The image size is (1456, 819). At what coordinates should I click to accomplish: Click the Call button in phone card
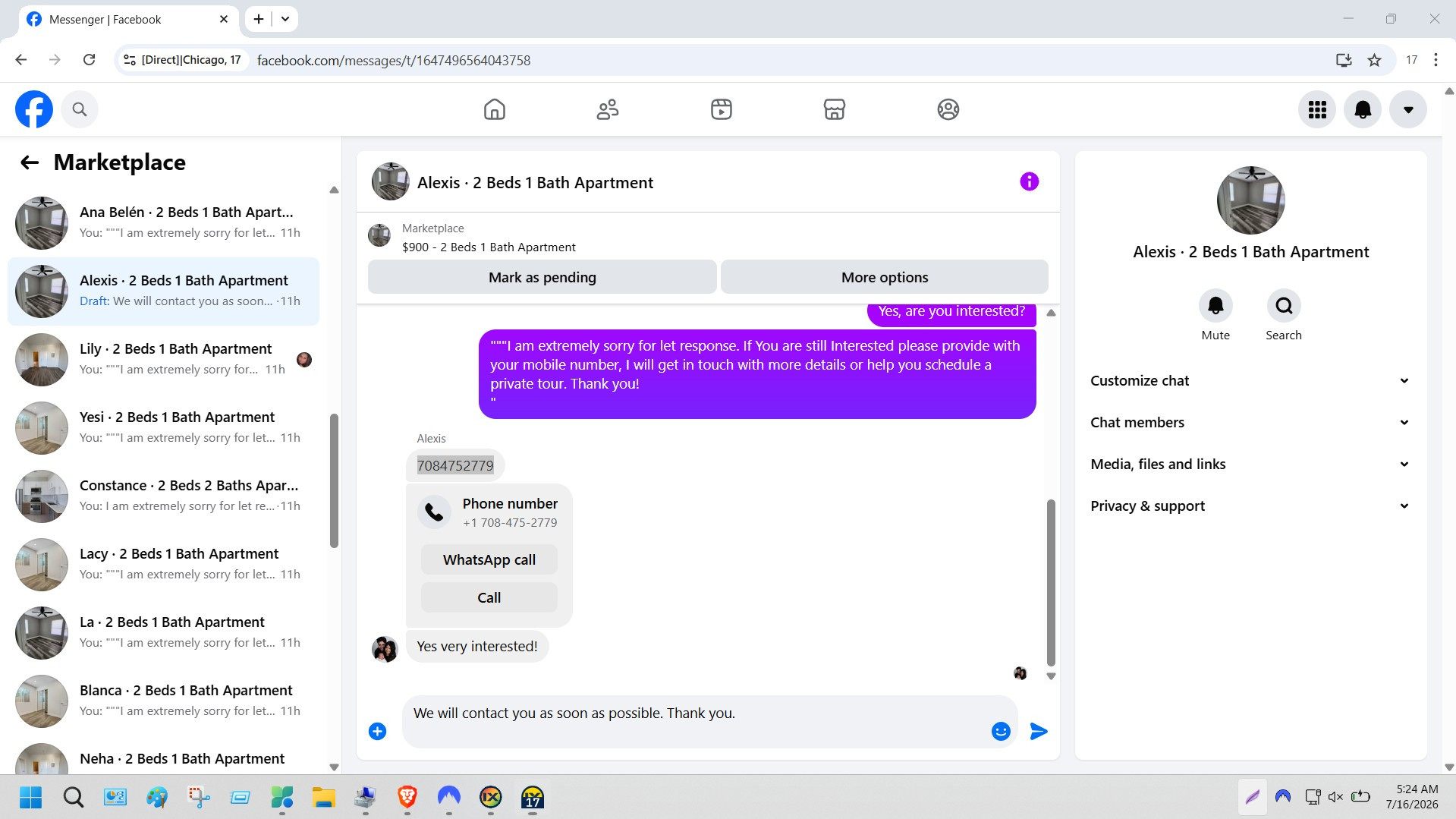click(489, 598)
